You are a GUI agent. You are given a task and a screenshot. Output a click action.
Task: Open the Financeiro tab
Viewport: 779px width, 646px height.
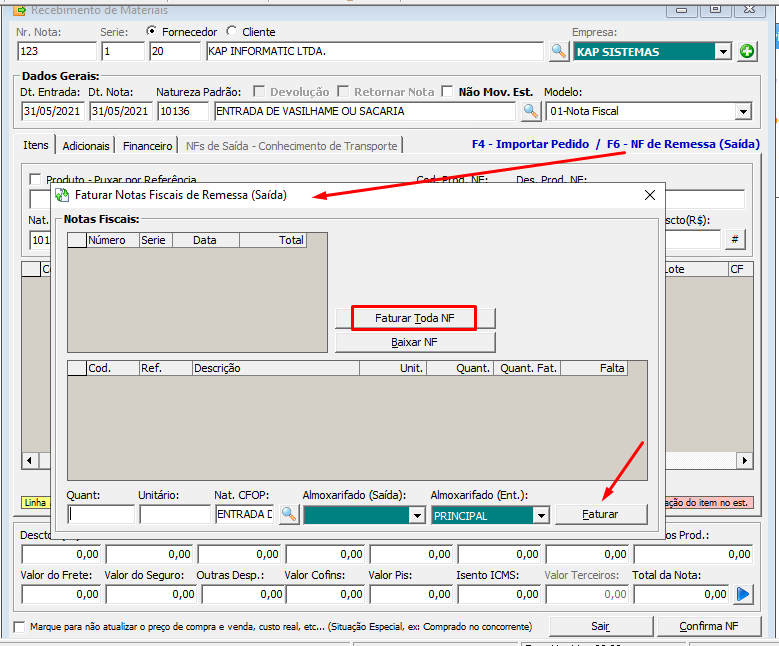point(147,145)
